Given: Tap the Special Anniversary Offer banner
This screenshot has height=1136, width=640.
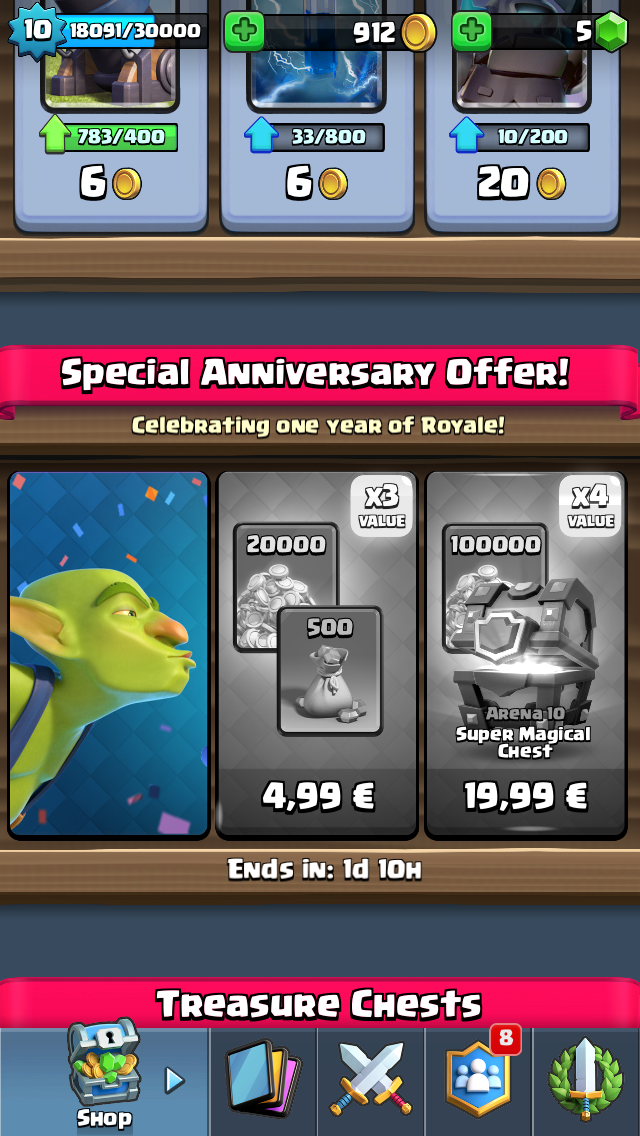Looking at the screenshot, I should coord(315,373).
